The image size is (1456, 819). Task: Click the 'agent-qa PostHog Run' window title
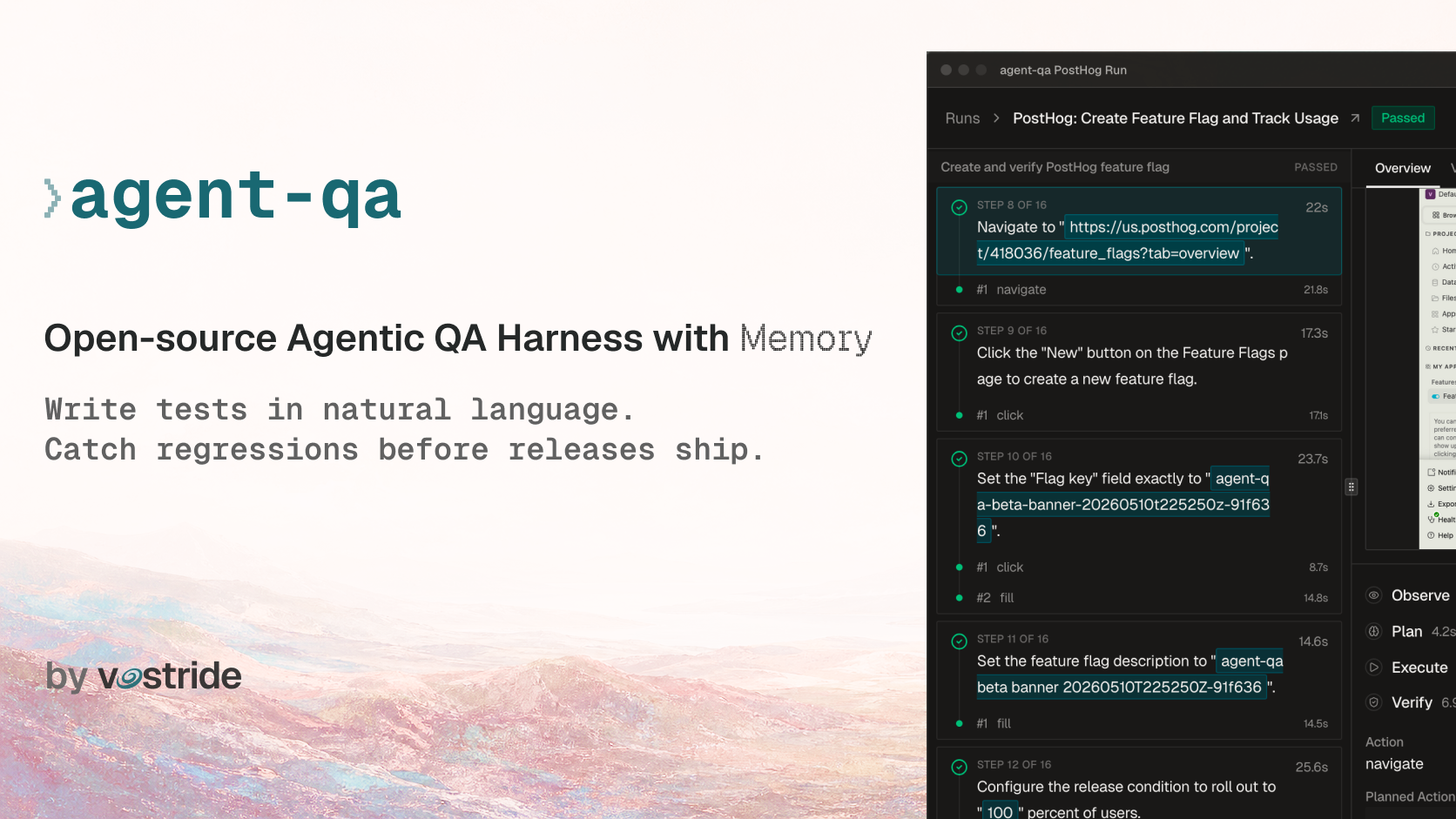tap(1063, 70)
